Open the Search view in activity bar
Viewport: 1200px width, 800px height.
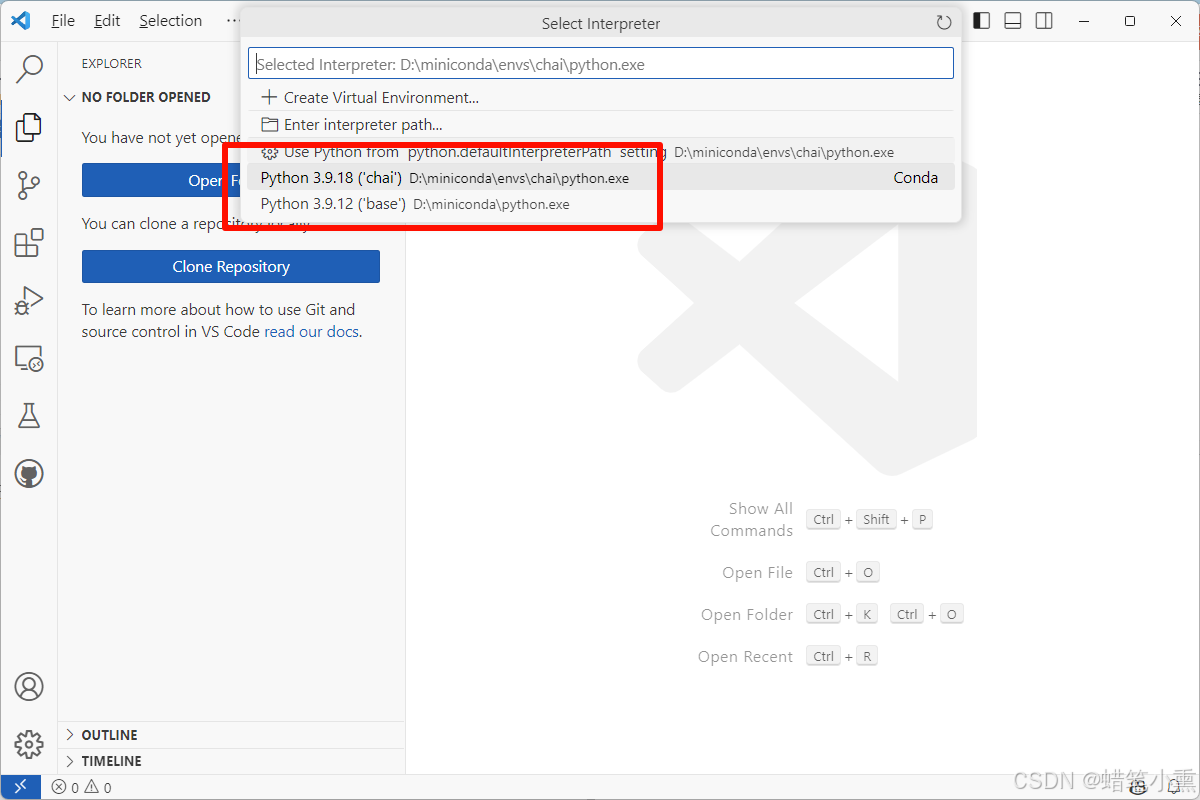[x=29, y=68]
